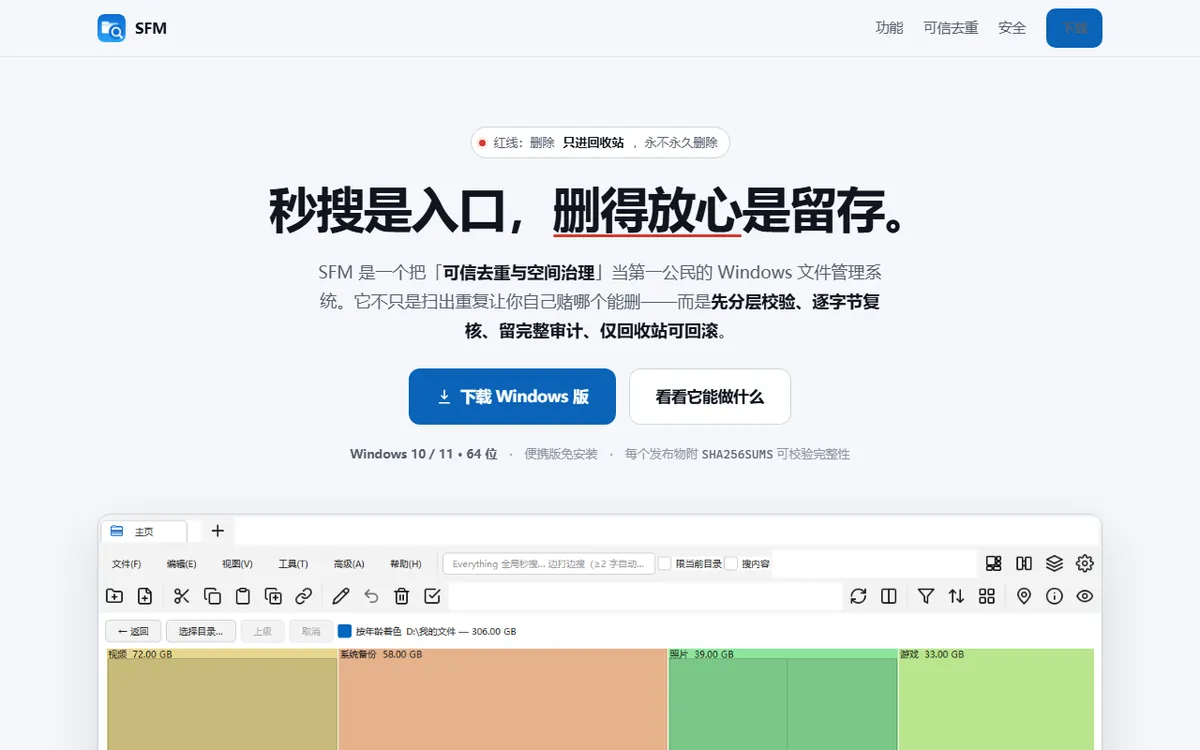Click the undo arrow icon
Viewport: 1200px width, 750px height.
tap(372, 596)
